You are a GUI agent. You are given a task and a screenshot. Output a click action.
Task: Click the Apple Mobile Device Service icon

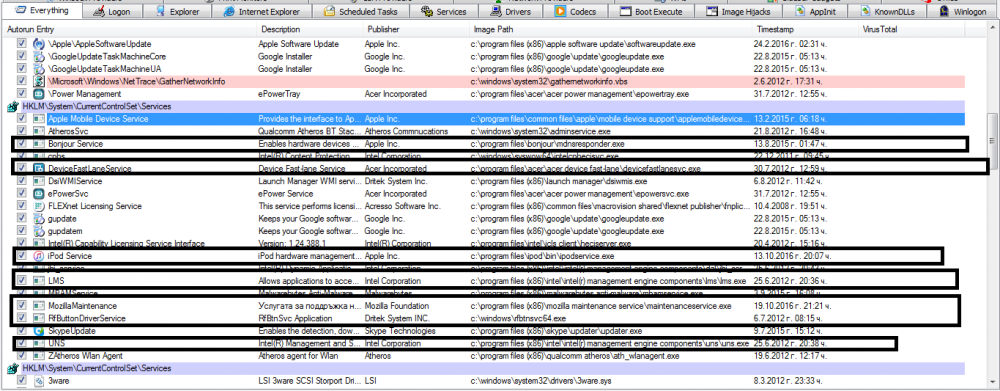pyautogui.click(x=38, y=119)
